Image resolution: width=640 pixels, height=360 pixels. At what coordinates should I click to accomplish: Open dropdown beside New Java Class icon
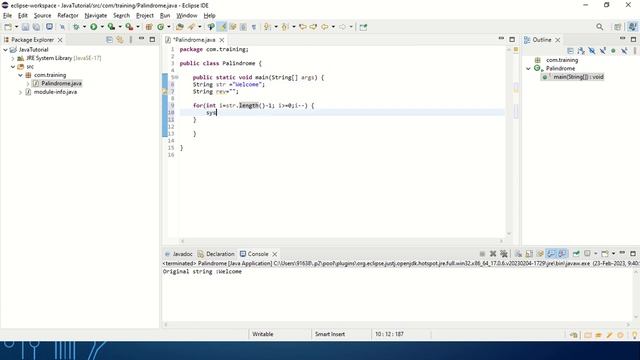pos(169,27)
